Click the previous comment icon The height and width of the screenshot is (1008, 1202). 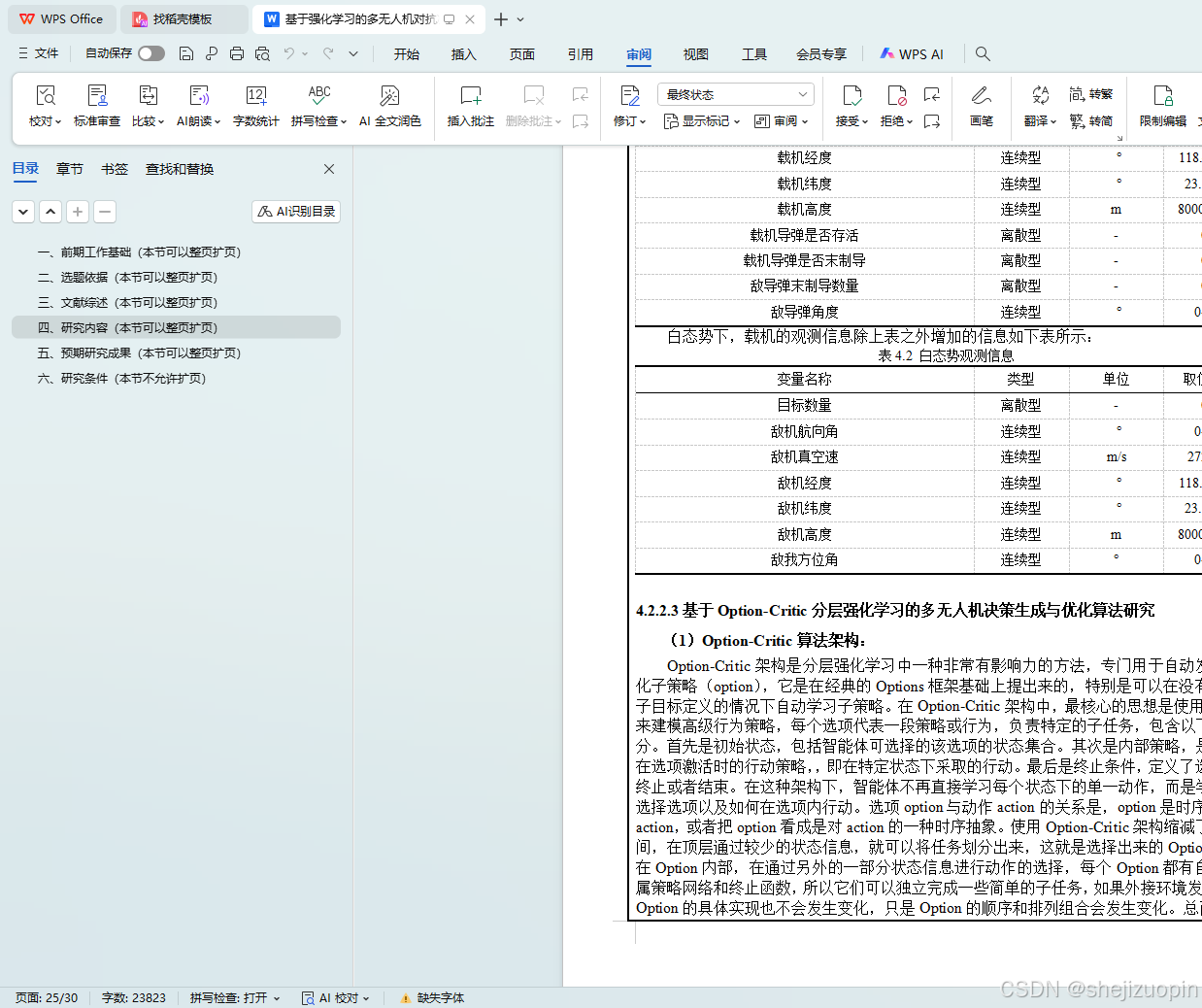581,94
